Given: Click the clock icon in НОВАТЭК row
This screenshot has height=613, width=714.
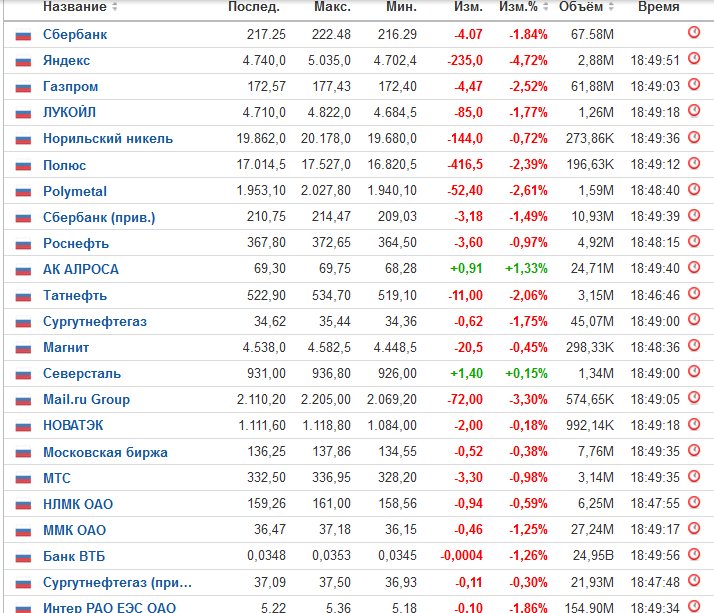Looking at the screenshot, I should (694, 424).
